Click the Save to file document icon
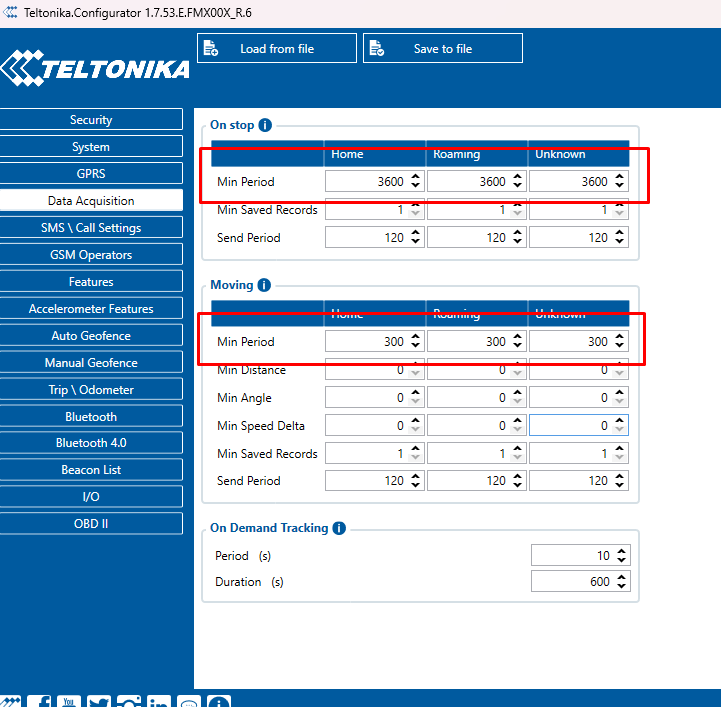The image size is (721, 707). (377, 48)
